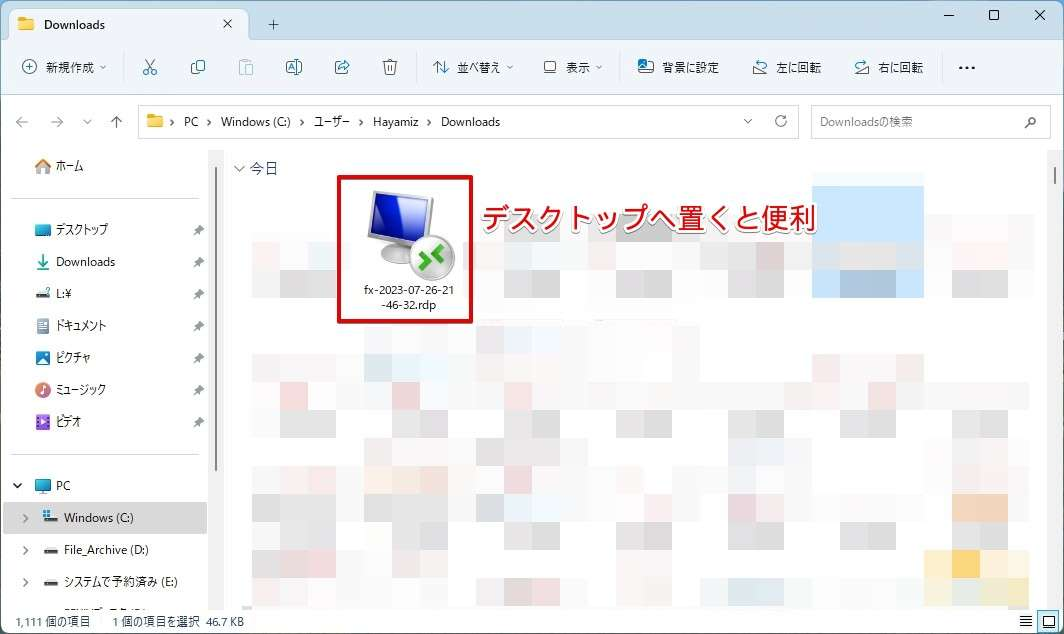
Task: Click the file list vertical scrollbar
Action: pyautogui.click(x=1055, y=174)
